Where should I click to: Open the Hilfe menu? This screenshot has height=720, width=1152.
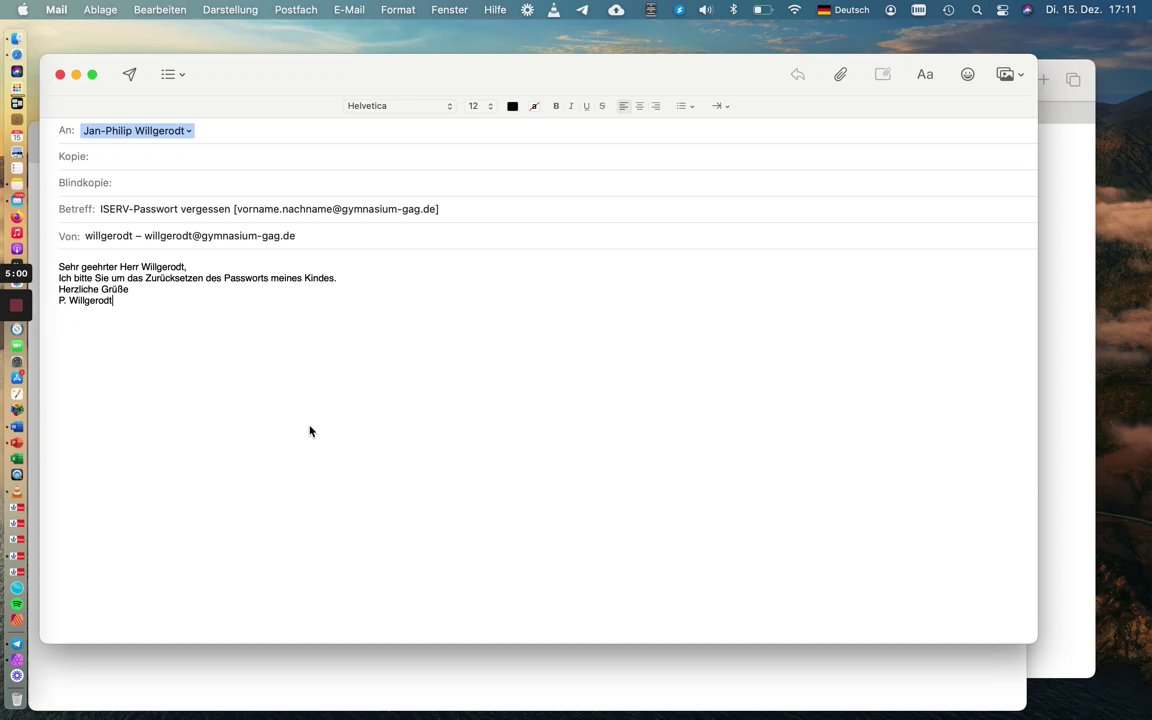point(495,10)
